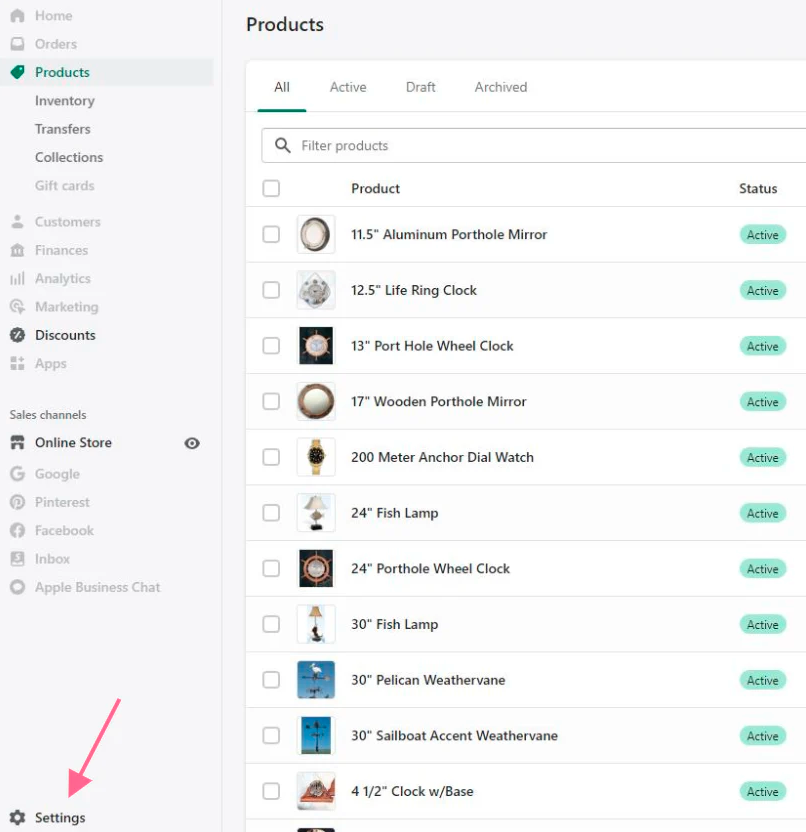Open Collections in the sidebar
The width and height of the screenshot is (806, 832).
[x=68, y=157]
